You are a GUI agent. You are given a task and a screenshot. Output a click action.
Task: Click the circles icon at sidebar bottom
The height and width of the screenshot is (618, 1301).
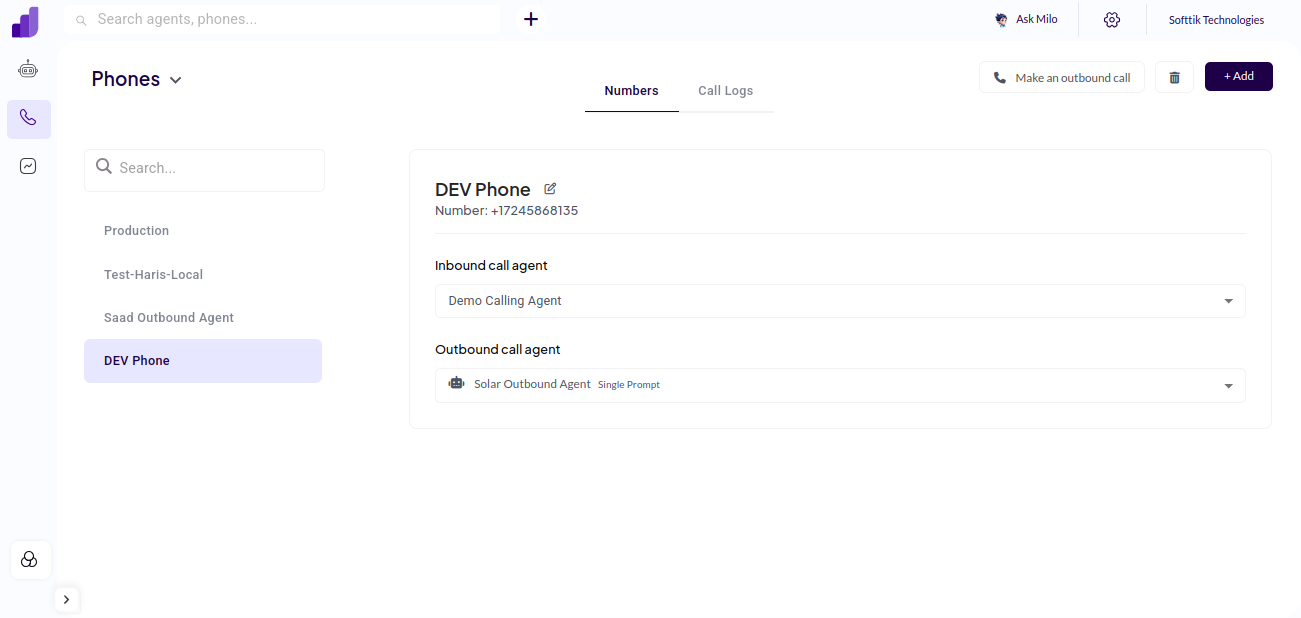click(29, 560)
